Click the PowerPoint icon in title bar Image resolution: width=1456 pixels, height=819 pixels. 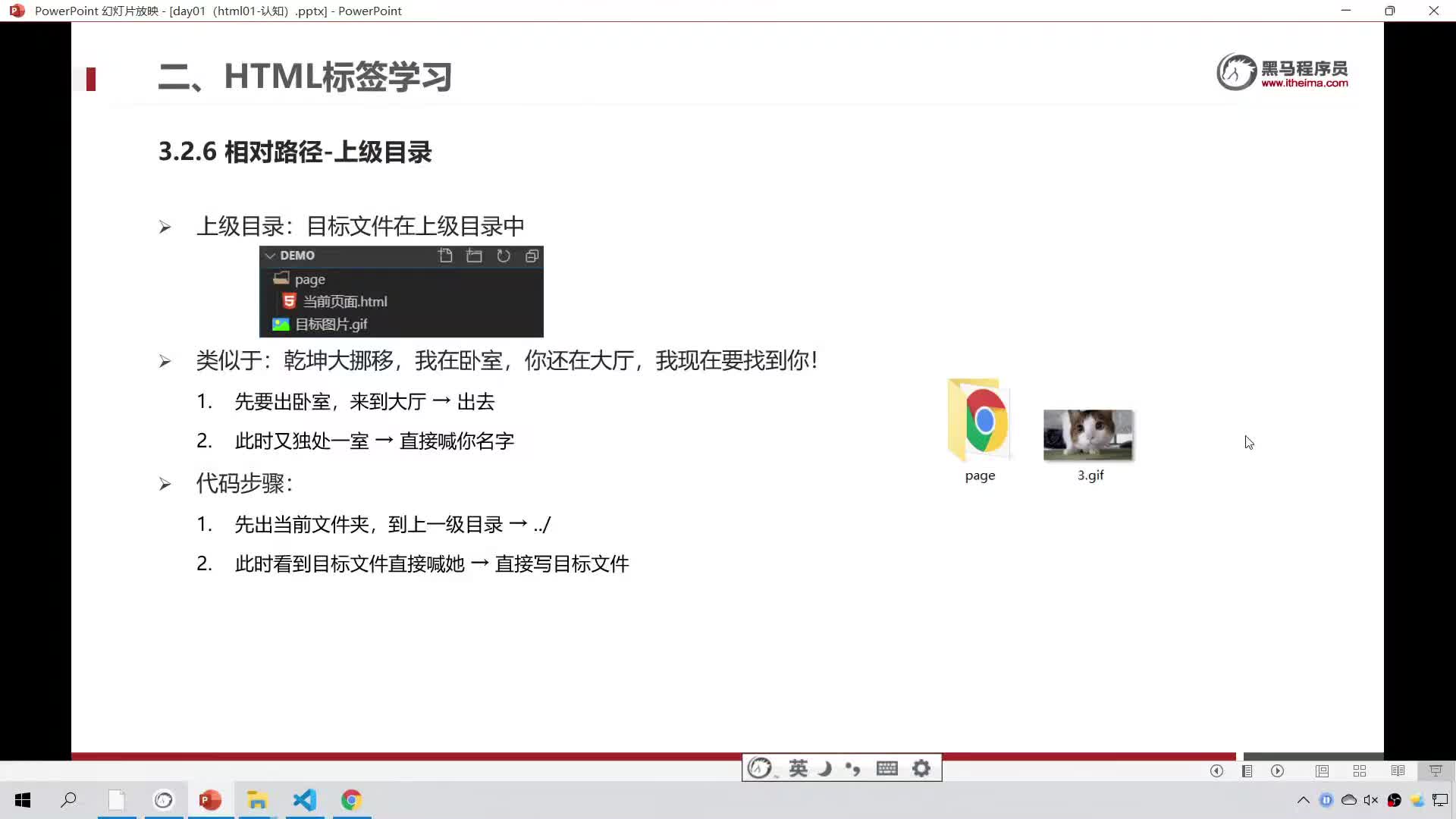(x=17, y=11)
